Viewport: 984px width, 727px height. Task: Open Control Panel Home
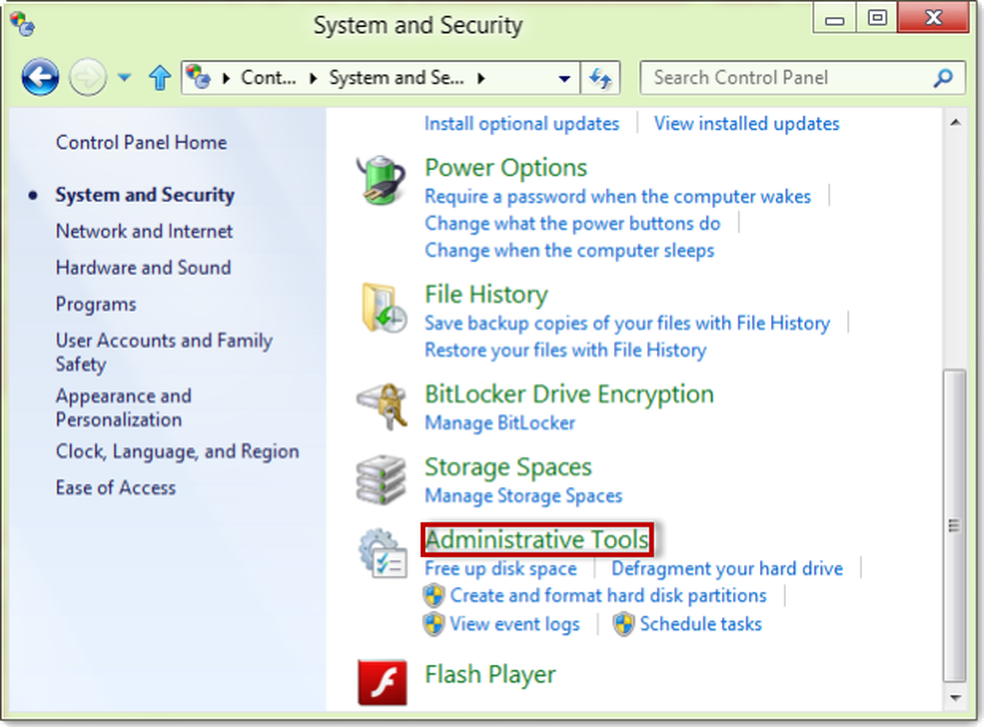[x=141, y=142]
